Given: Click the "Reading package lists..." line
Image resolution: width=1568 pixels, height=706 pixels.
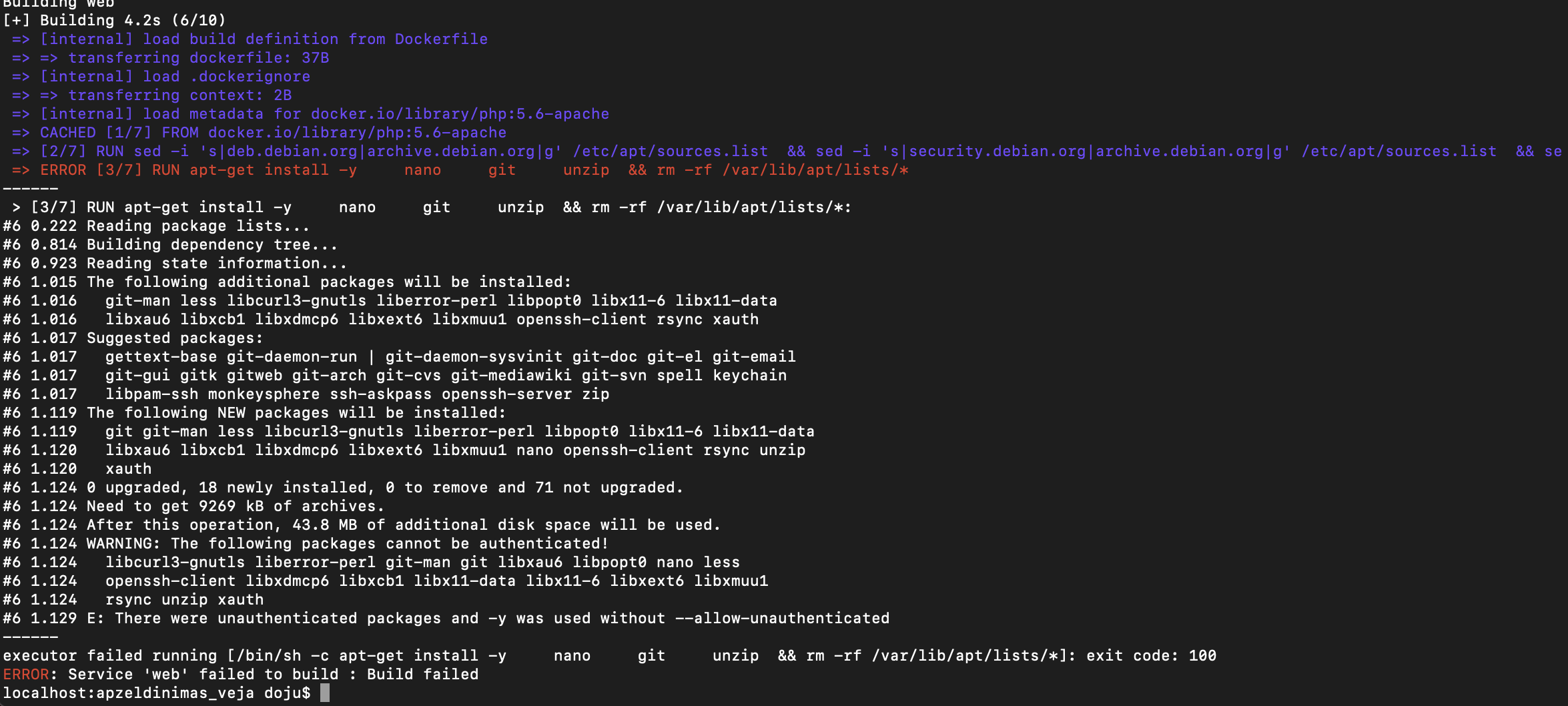Looking at the screenshot, I should [x=198, y=226].
